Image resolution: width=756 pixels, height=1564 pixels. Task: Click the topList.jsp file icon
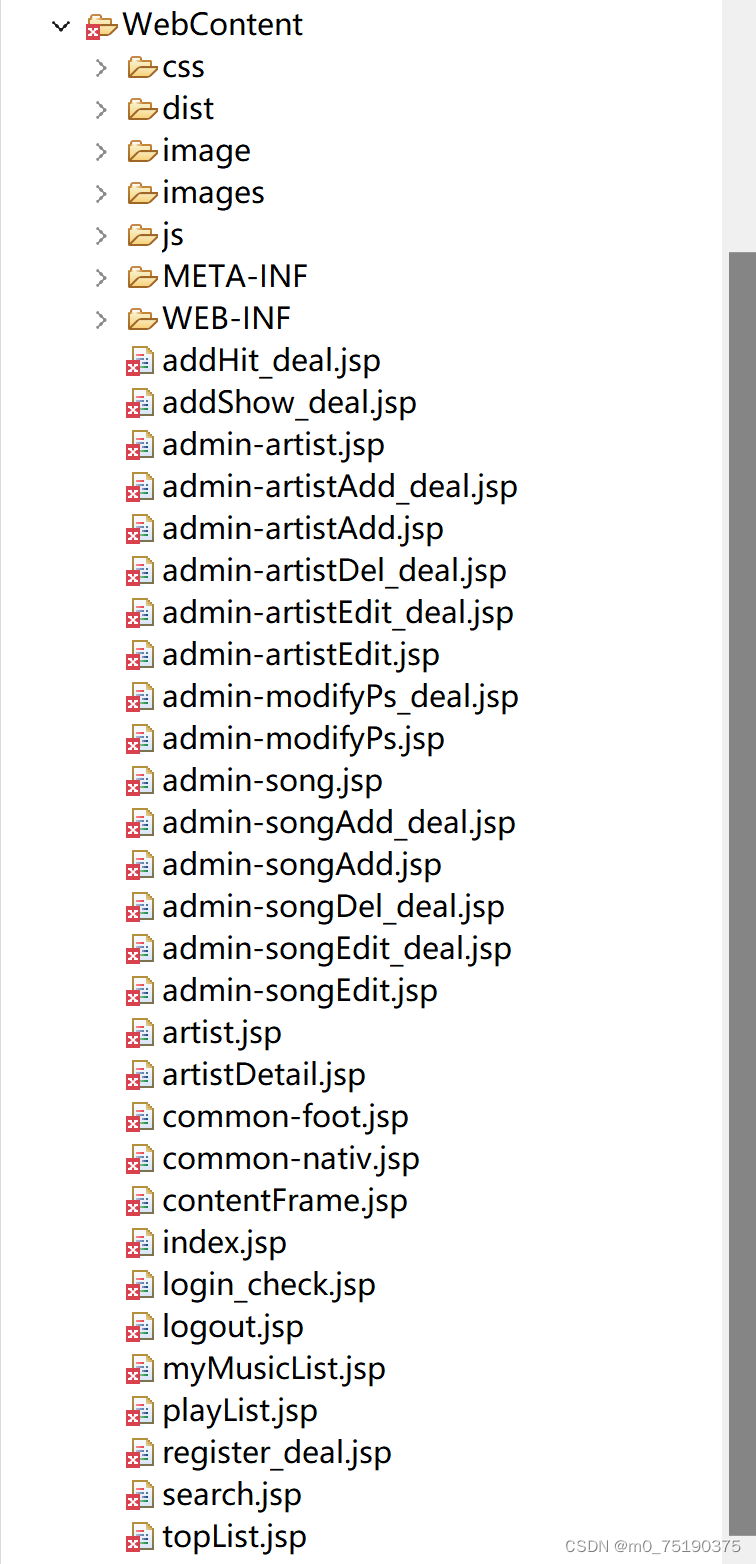tap(140, 1537)
